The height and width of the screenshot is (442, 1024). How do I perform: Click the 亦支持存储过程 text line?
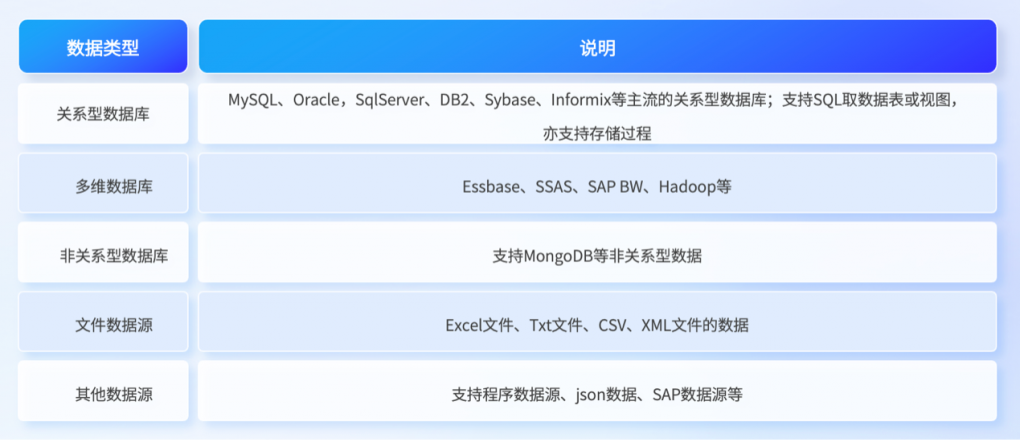point(597,133)
